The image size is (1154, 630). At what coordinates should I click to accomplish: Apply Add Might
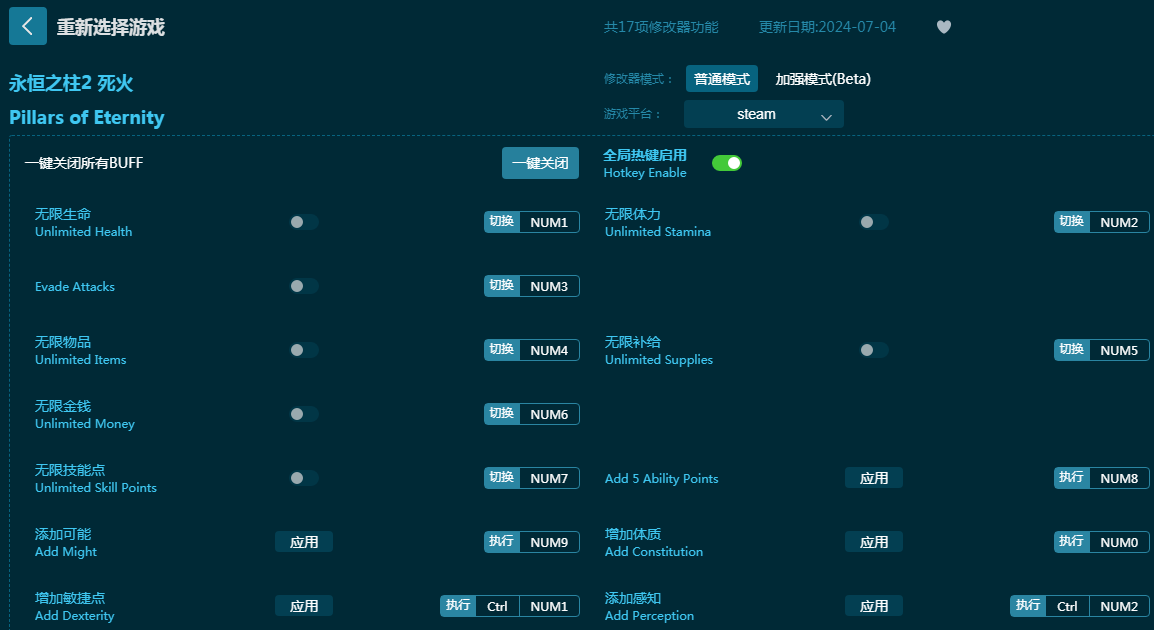pyautogui.click(x=304, y=542)
